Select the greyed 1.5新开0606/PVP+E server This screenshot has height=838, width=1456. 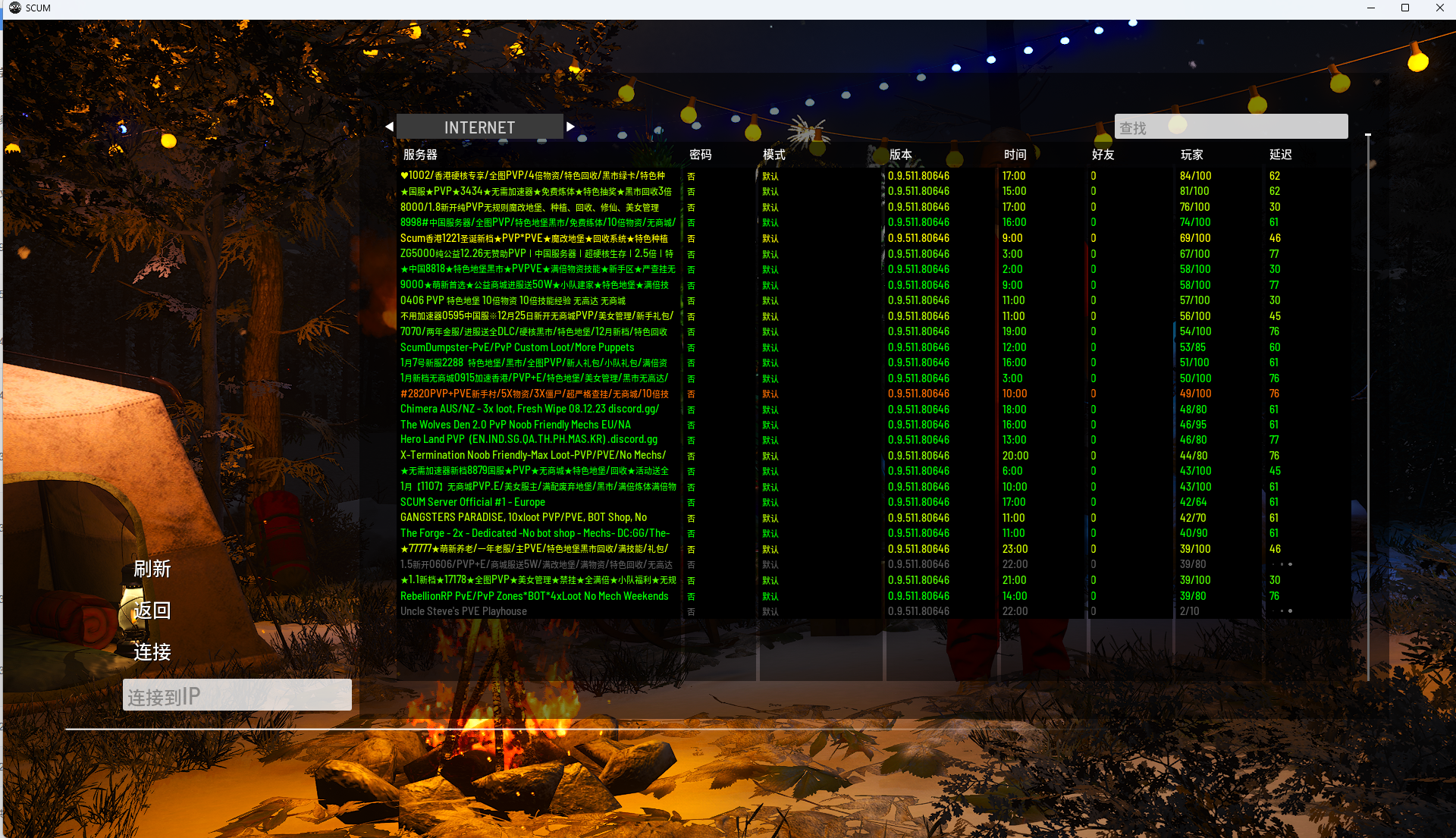coord(872,564)
